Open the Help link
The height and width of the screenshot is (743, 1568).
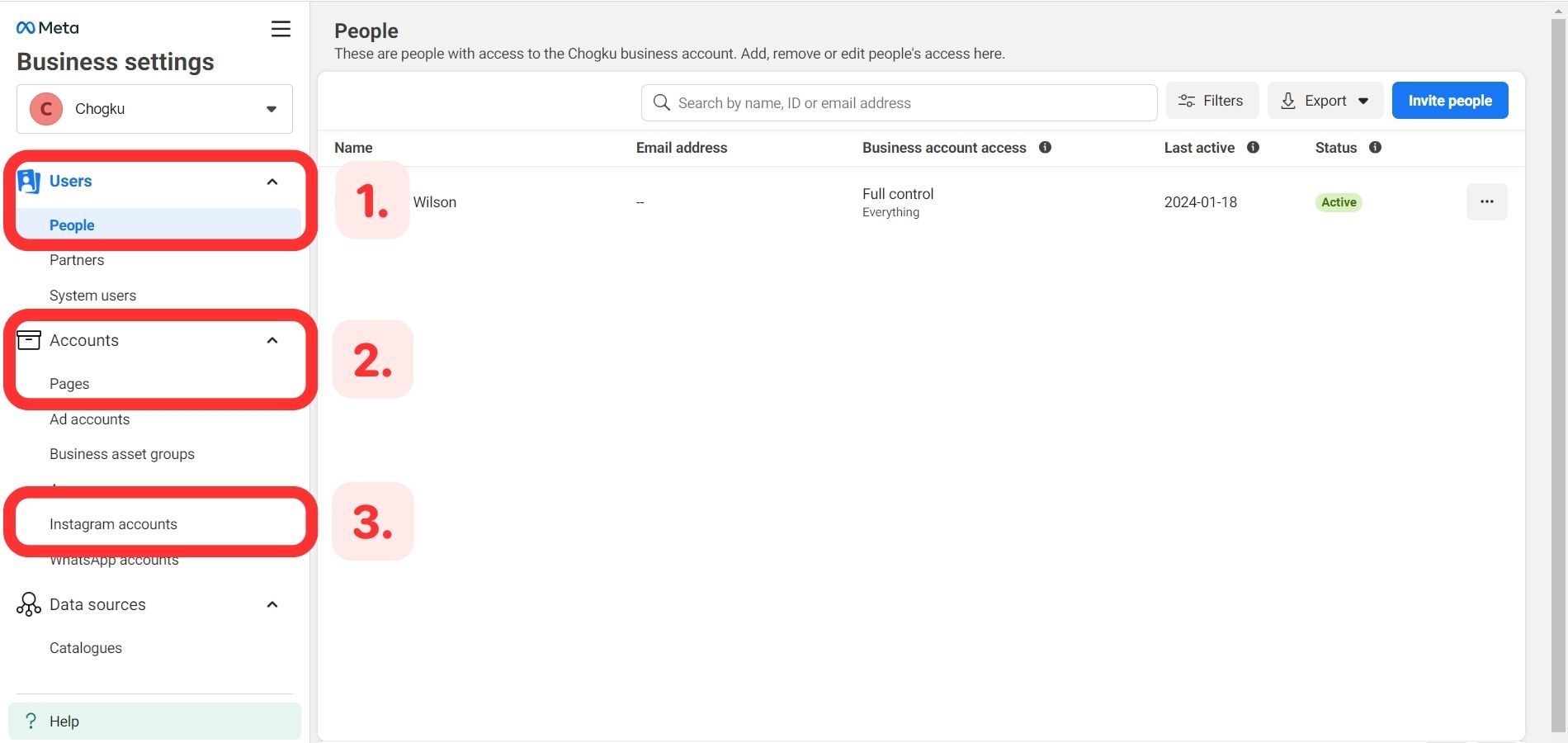154,721
